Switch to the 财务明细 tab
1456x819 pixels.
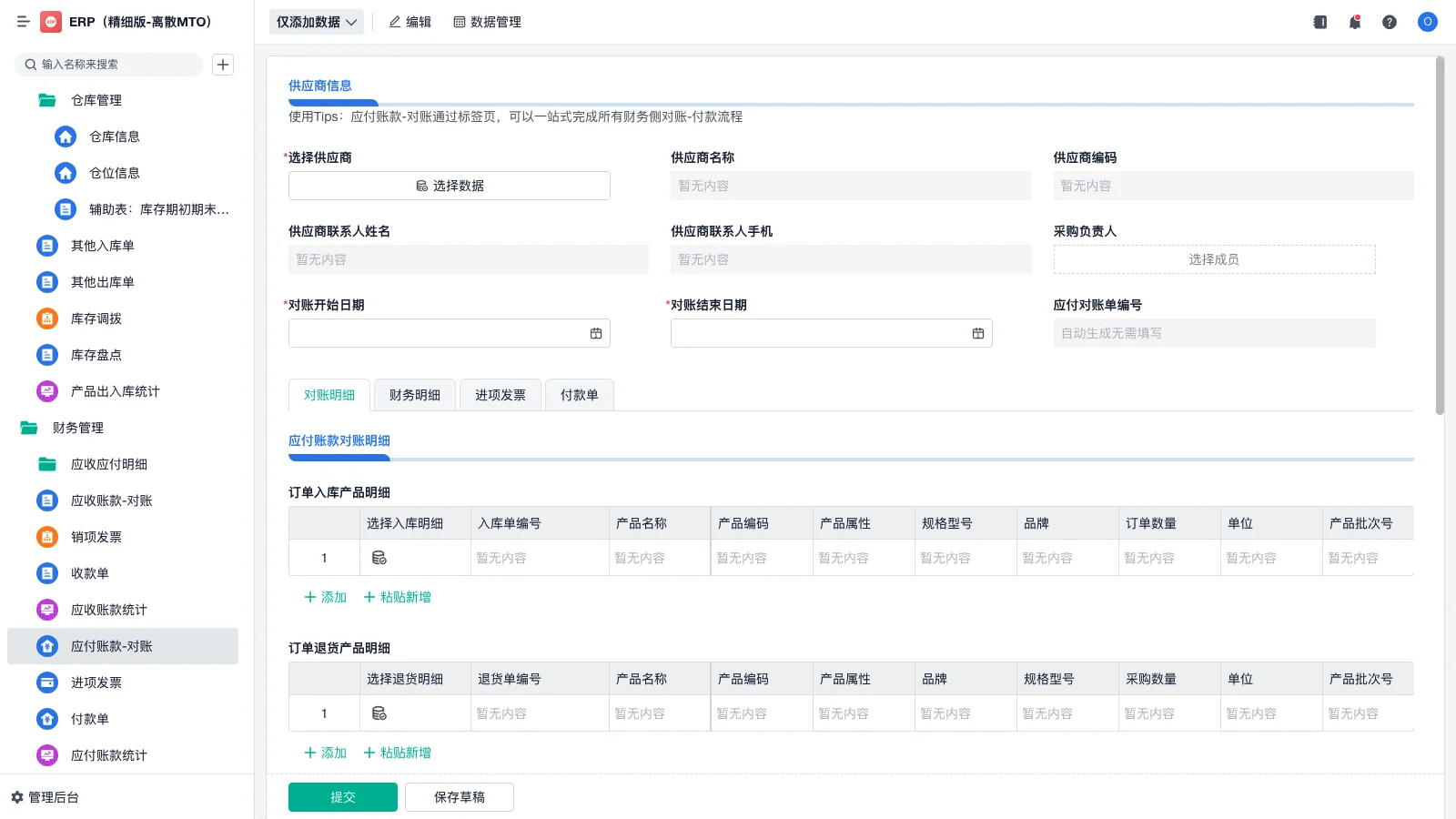(414, 394)
